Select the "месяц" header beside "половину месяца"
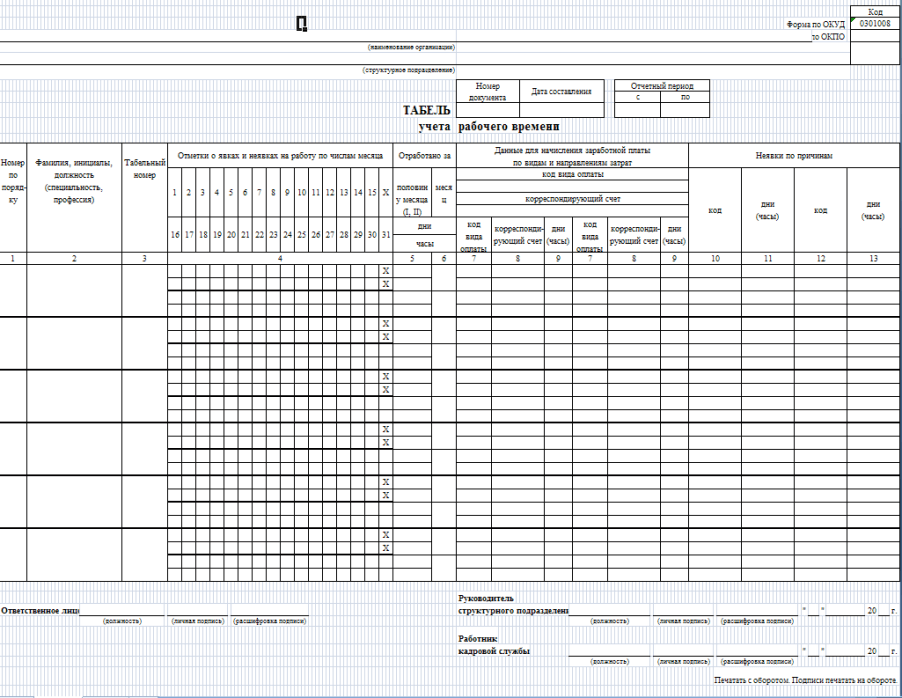 [x=444, y=194]
